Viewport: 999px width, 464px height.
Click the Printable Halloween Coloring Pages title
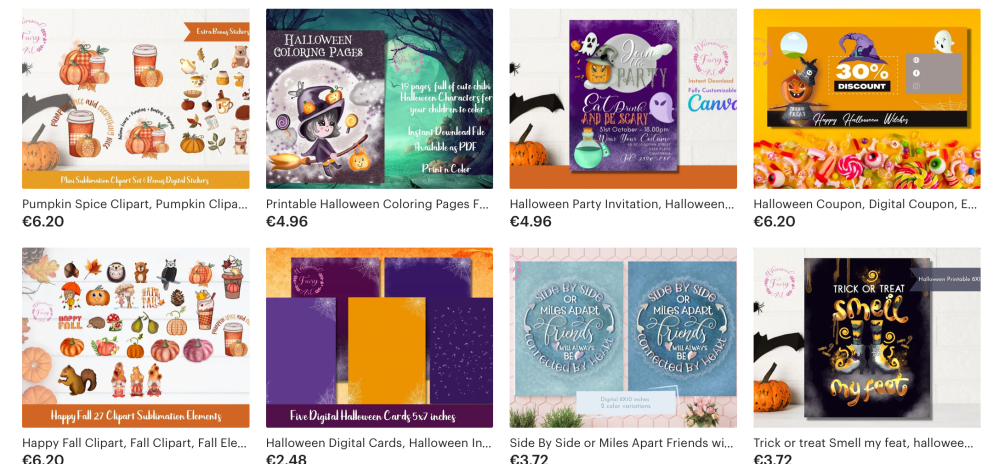(377, 205)
